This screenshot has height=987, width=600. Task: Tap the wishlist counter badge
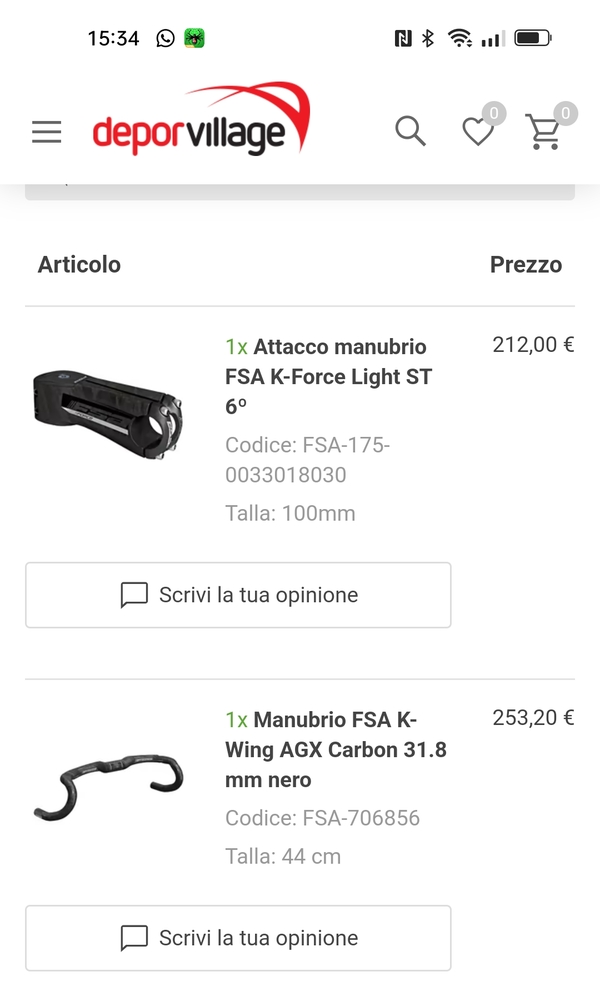pyautogui.click(x=494, y=113)
